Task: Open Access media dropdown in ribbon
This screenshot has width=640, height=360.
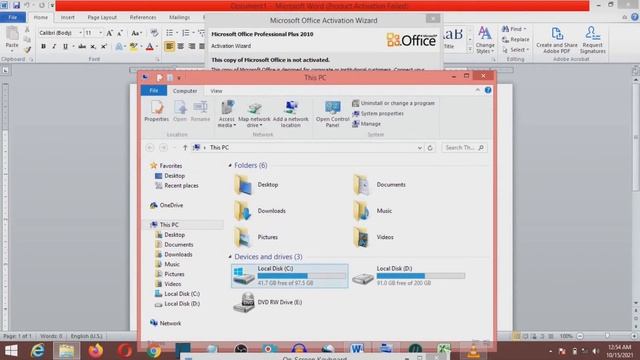Action: coord(227,114)
